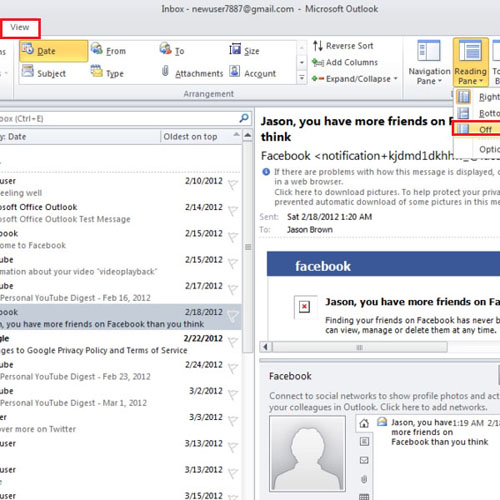
Task: Flag the 2/14/2012 Outlook Test Message
Action: 233,211
